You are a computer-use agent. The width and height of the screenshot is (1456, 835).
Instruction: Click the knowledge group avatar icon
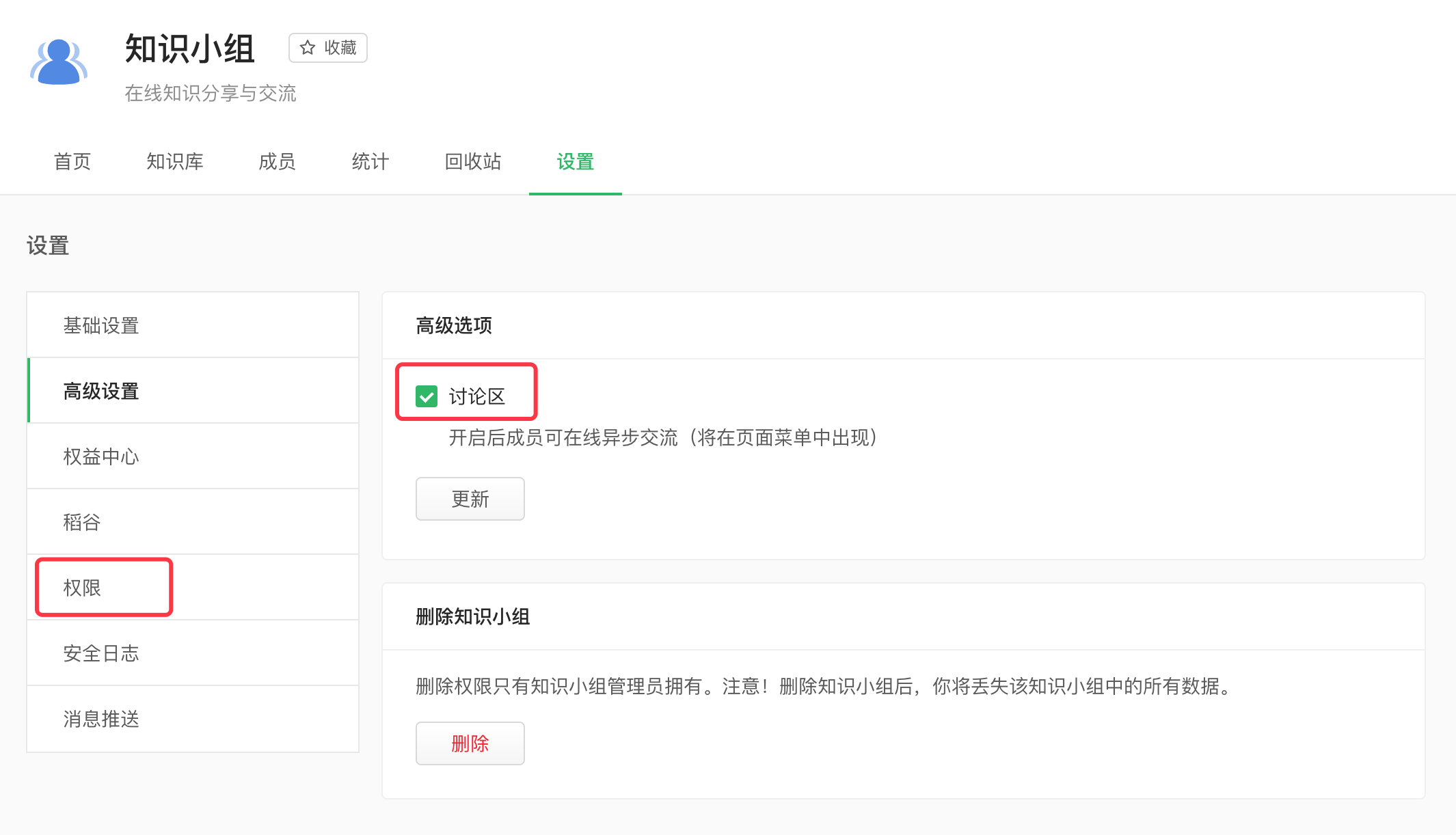tap(59, 62)
